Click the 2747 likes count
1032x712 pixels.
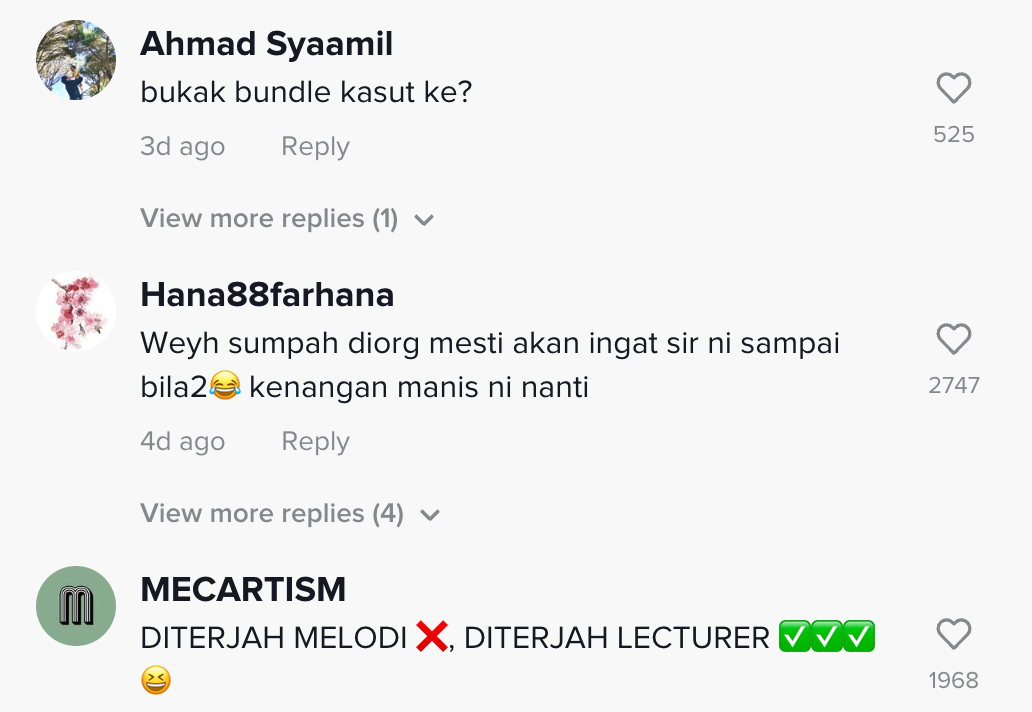click(953, 385)
